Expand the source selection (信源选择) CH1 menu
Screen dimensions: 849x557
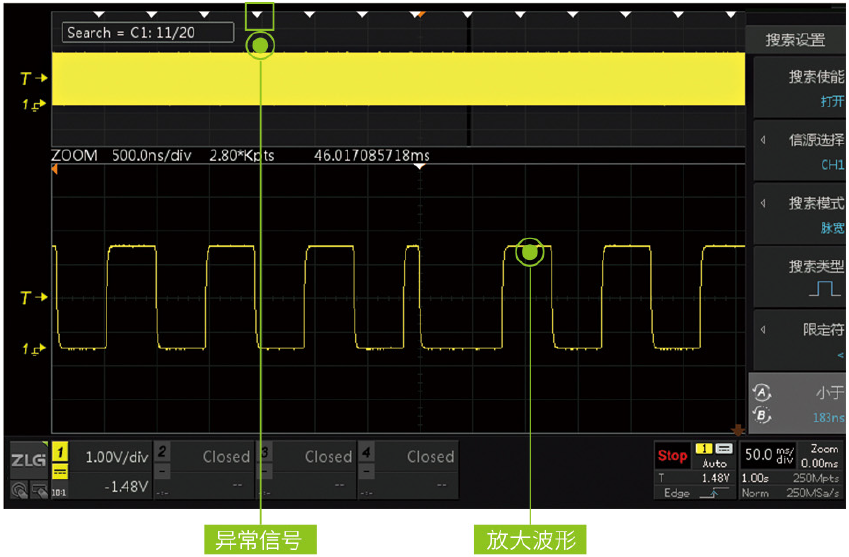click(x=798, y=151)
